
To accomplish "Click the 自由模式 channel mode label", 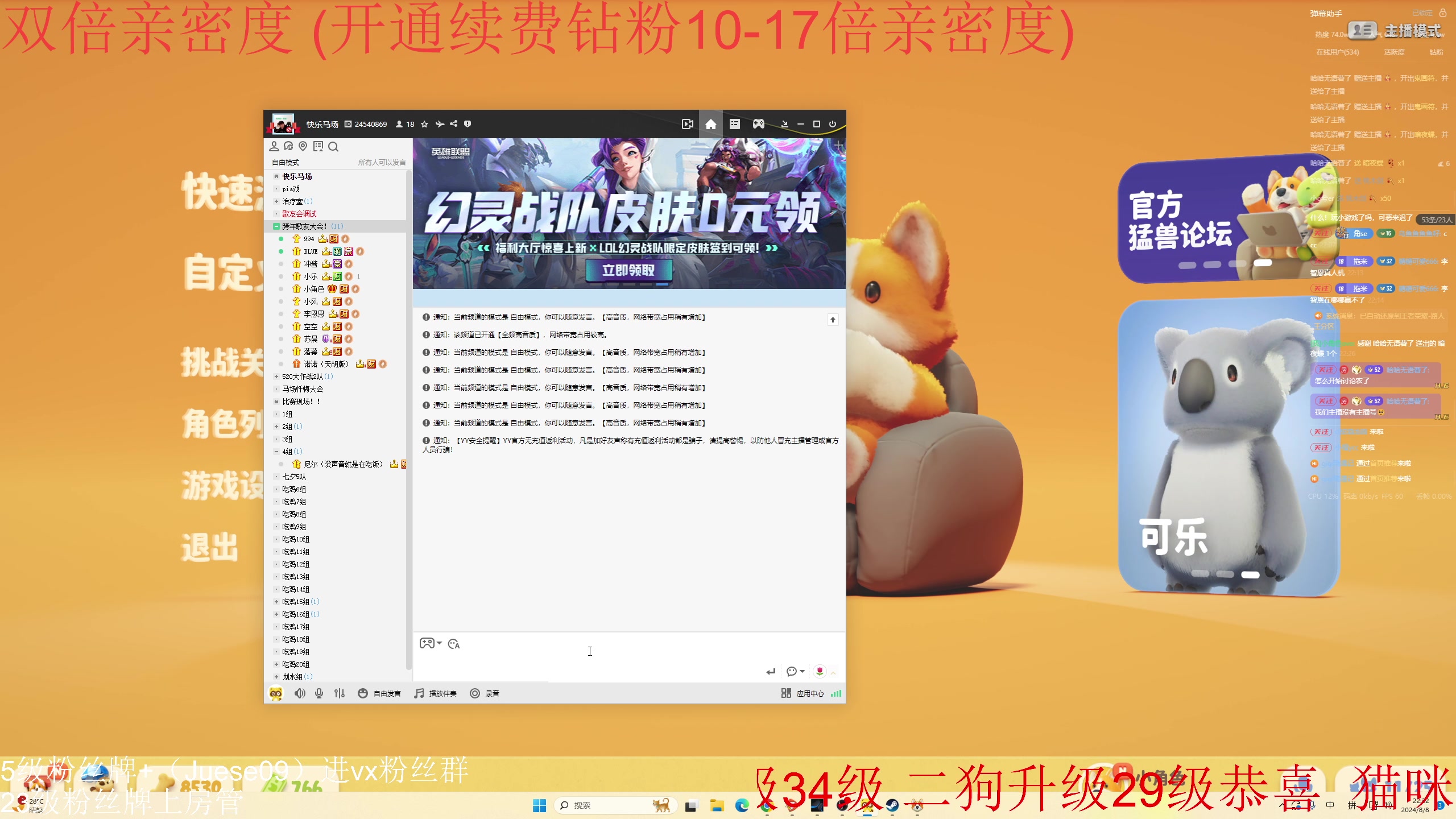I will pos(286,163).
